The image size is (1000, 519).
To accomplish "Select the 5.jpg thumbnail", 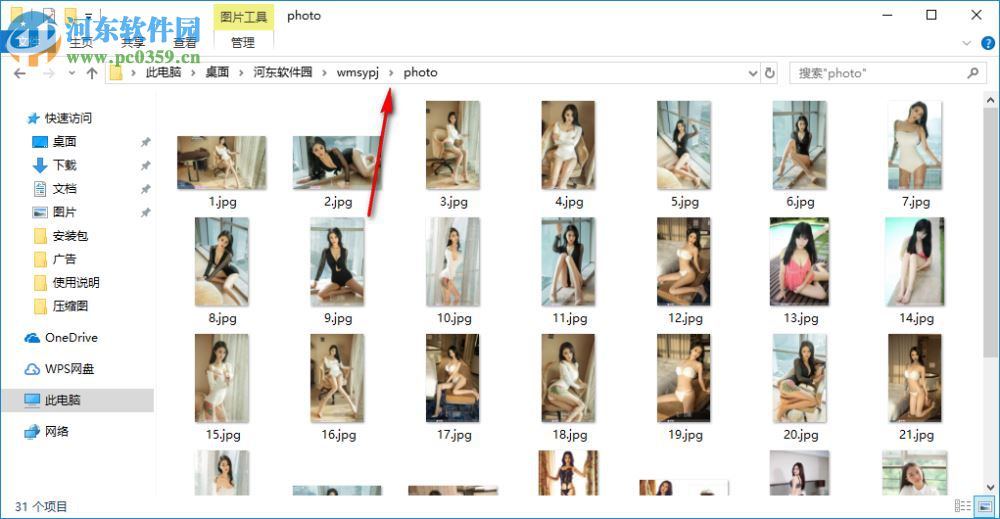I will click(x=684, y=145).
